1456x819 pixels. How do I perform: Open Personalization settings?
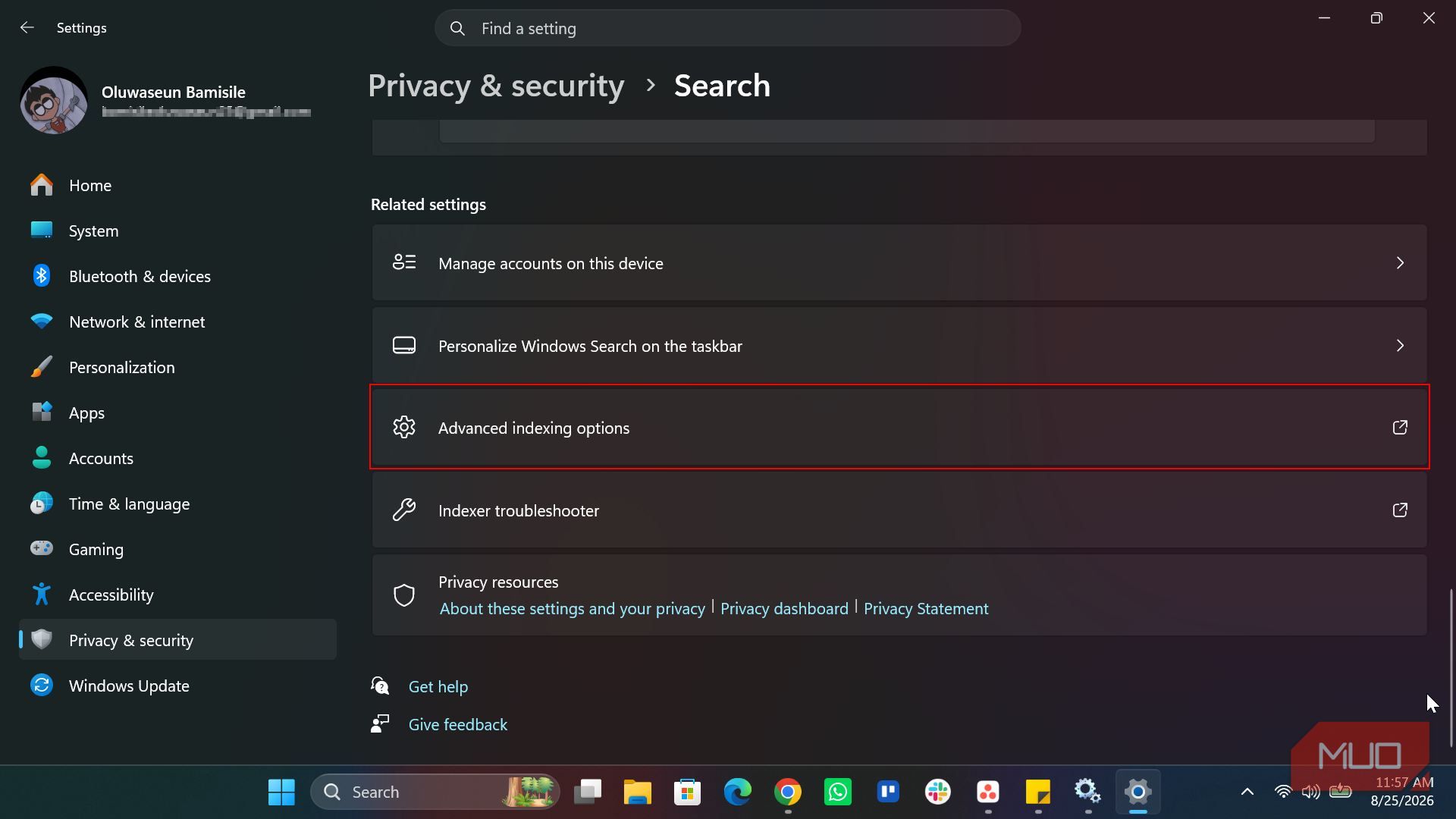pos(177,368)
